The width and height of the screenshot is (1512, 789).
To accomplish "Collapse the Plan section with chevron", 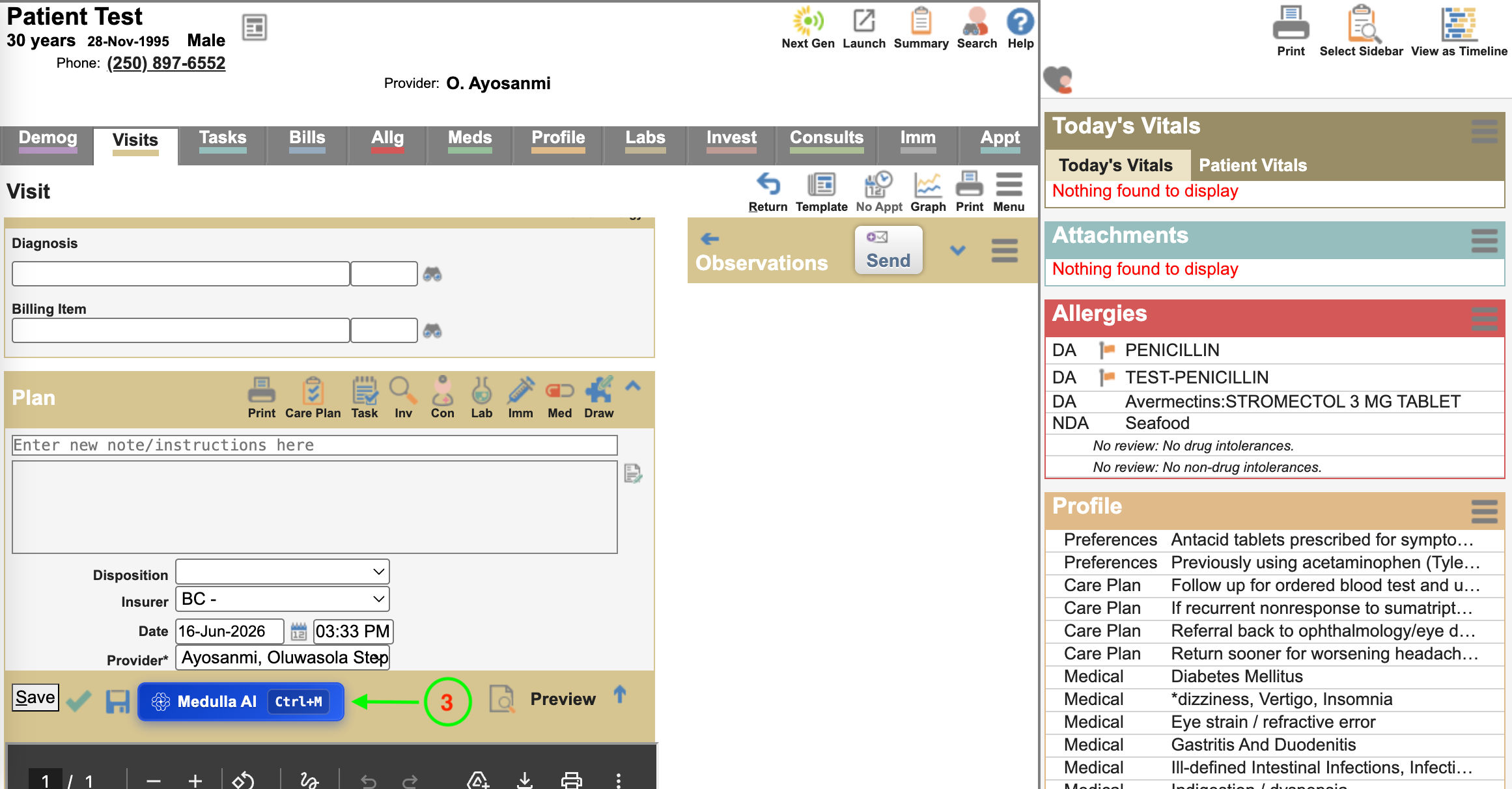I will (633, 386).
